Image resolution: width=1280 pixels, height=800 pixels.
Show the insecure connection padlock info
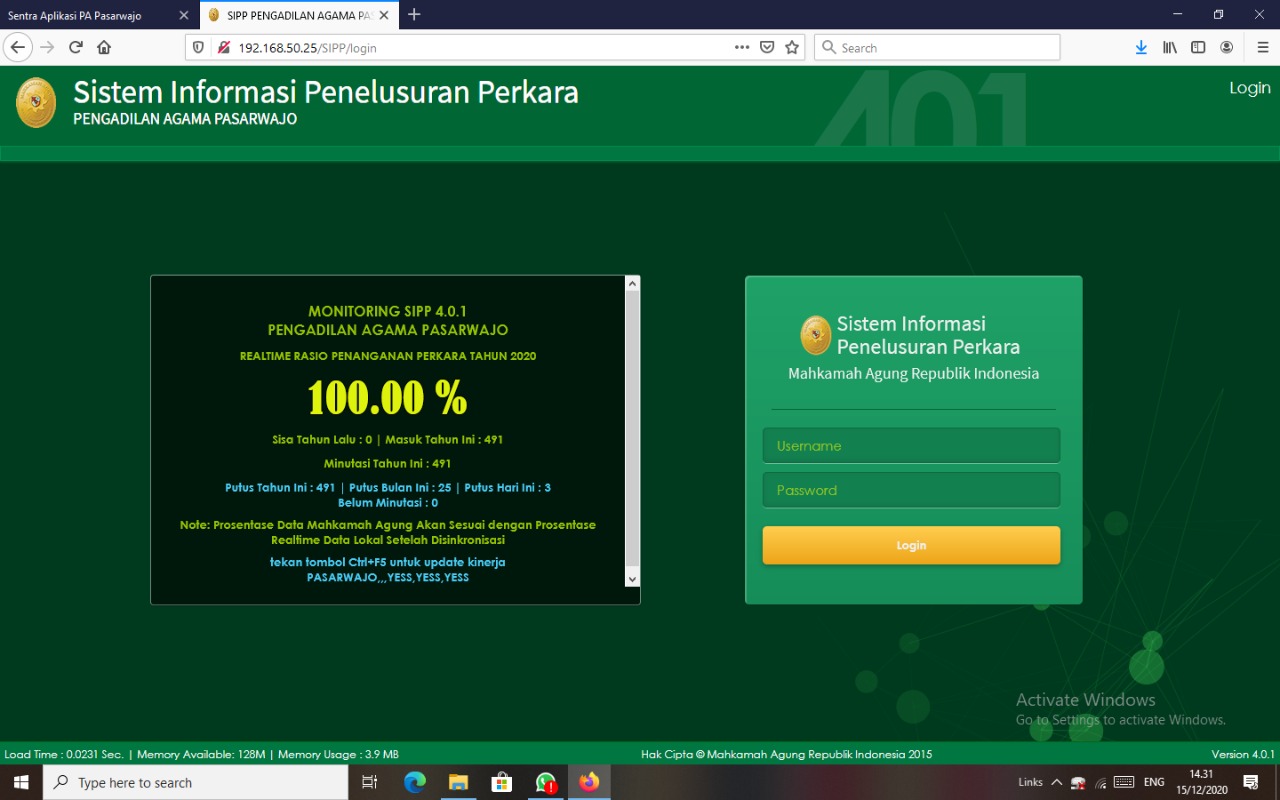point(223,47)
